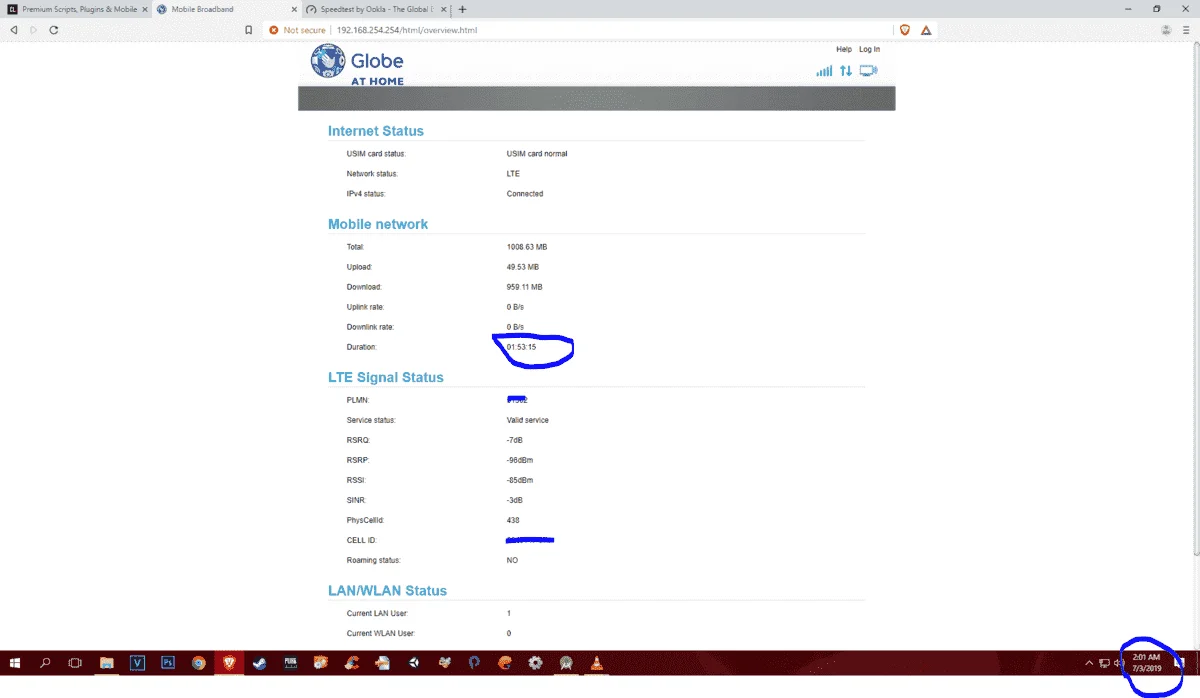
Task: Switch to Speedtest by Ookla tab
Action: tap(375, 9)
